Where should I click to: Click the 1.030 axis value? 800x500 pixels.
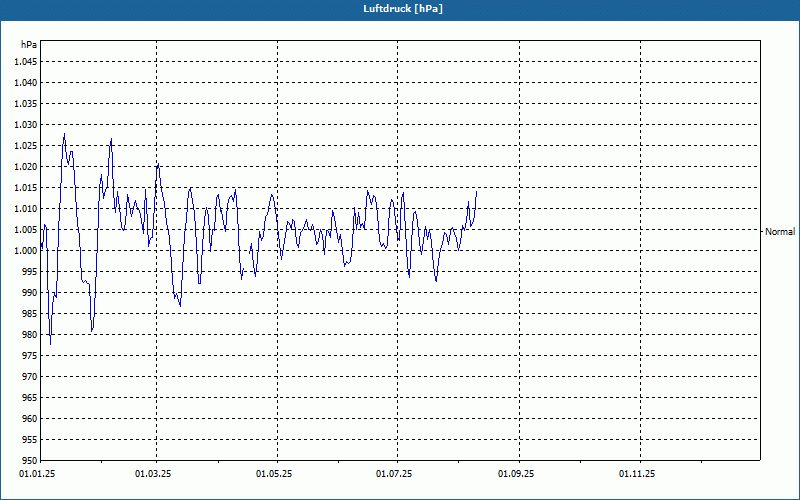(26, 124)
